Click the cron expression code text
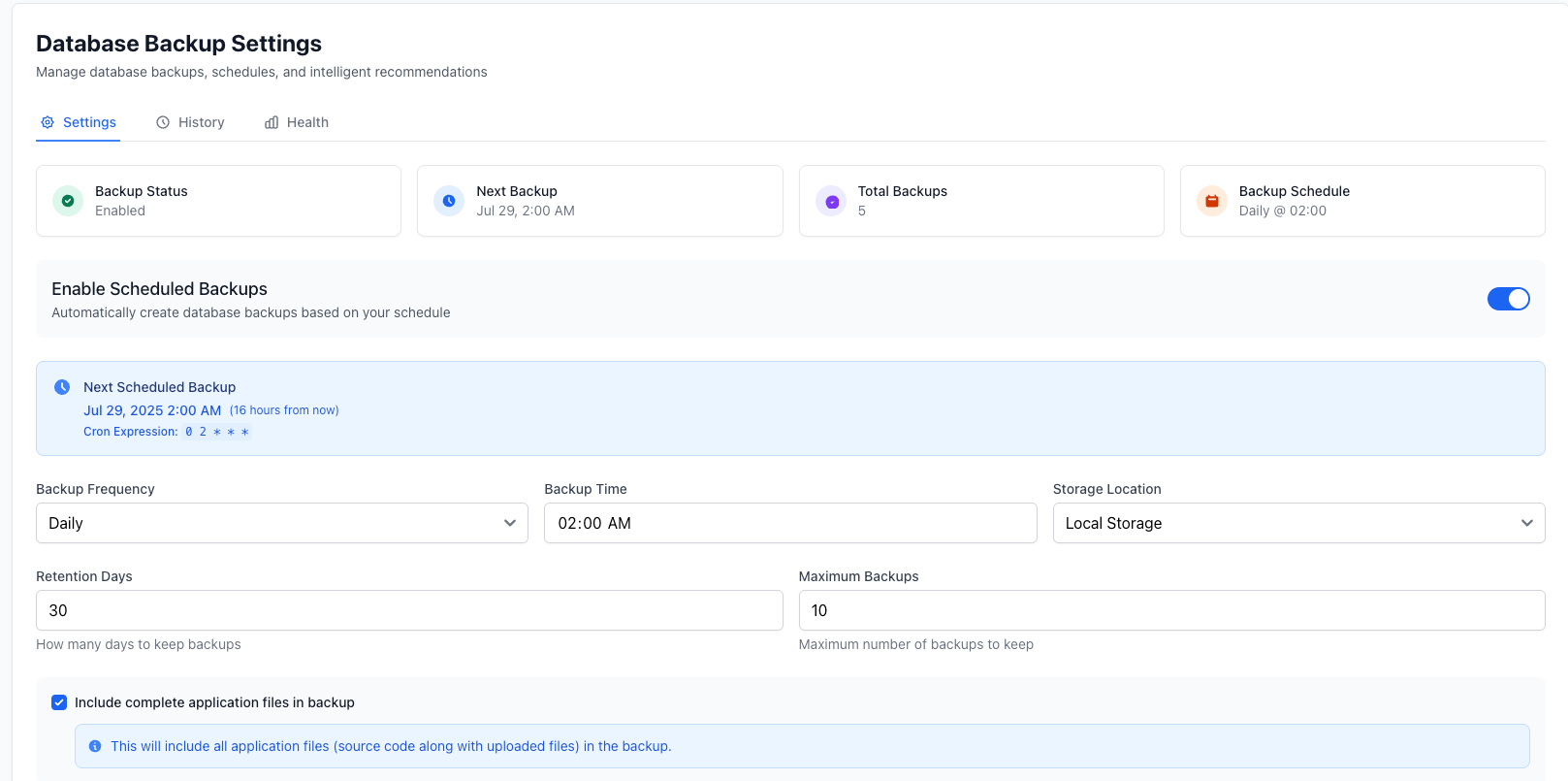This screenshot has height=781, width=1568. [x=217, y=432]
